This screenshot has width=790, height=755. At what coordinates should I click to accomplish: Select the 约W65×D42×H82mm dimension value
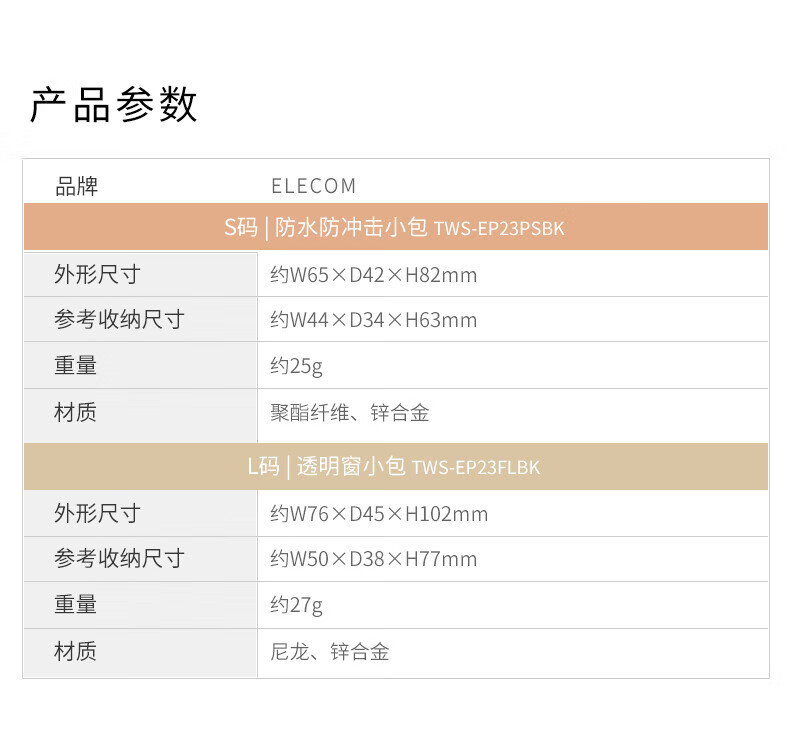click(x=373, y=275)
